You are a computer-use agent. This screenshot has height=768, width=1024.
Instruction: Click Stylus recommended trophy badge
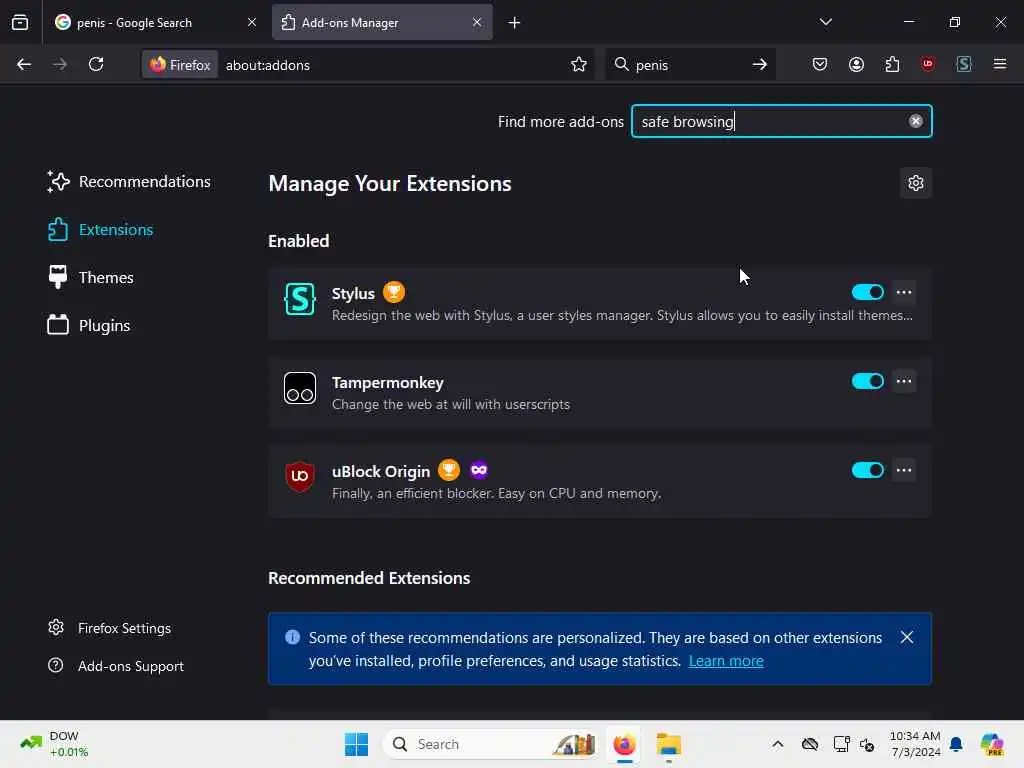394,292
